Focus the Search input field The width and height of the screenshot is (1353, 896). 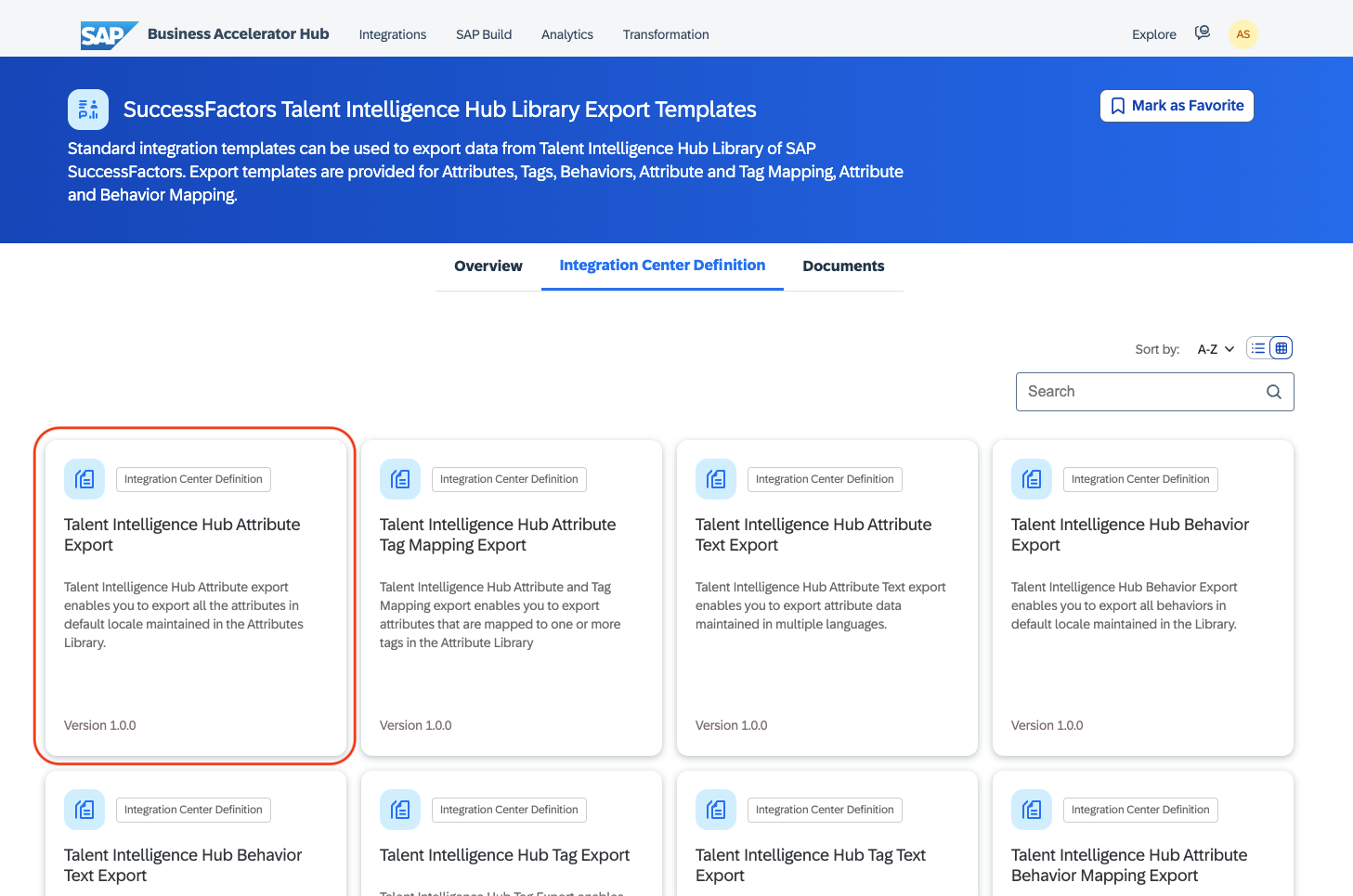1154,392
